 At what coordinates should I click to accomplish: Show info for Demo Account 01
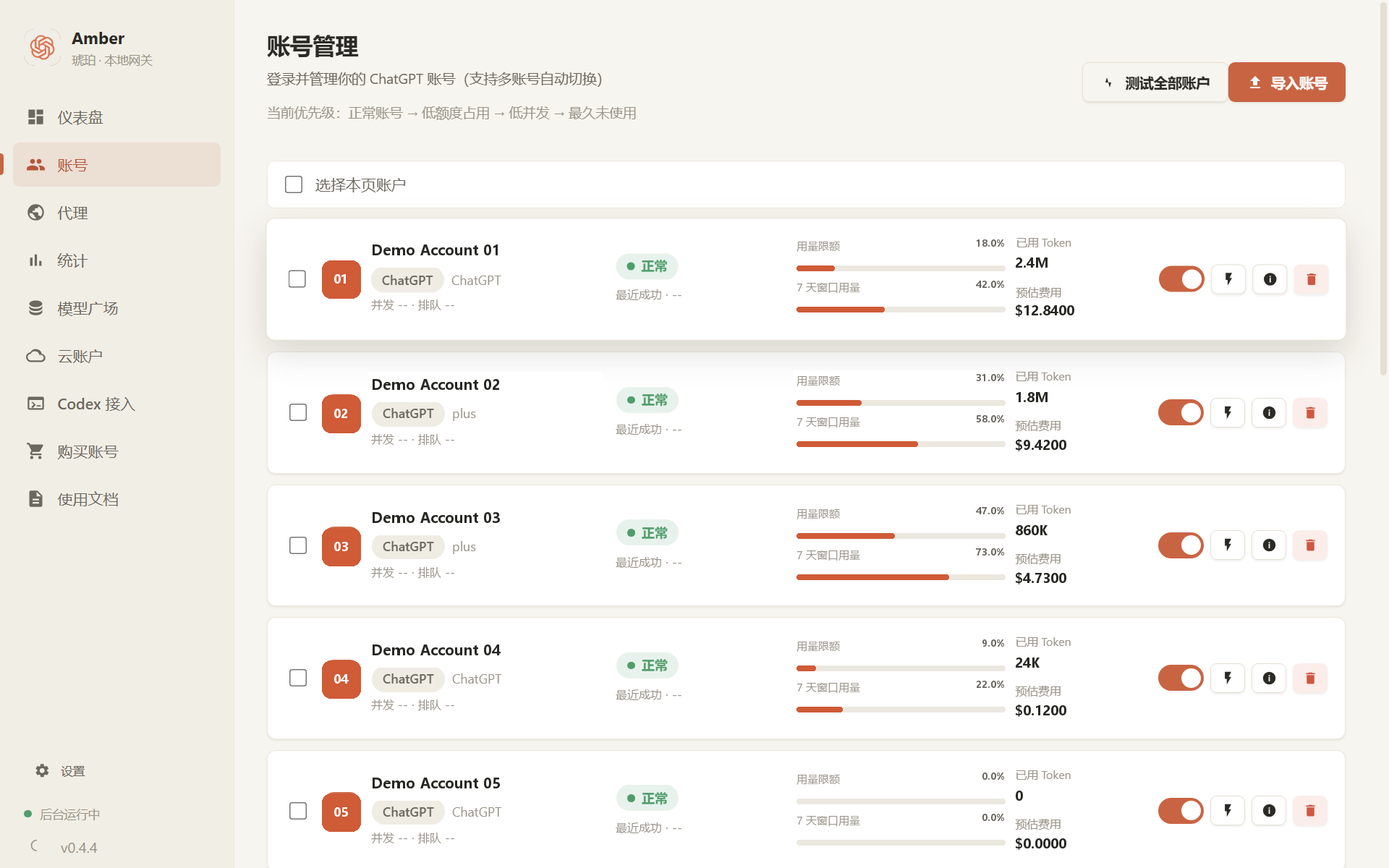[1270, 279]
